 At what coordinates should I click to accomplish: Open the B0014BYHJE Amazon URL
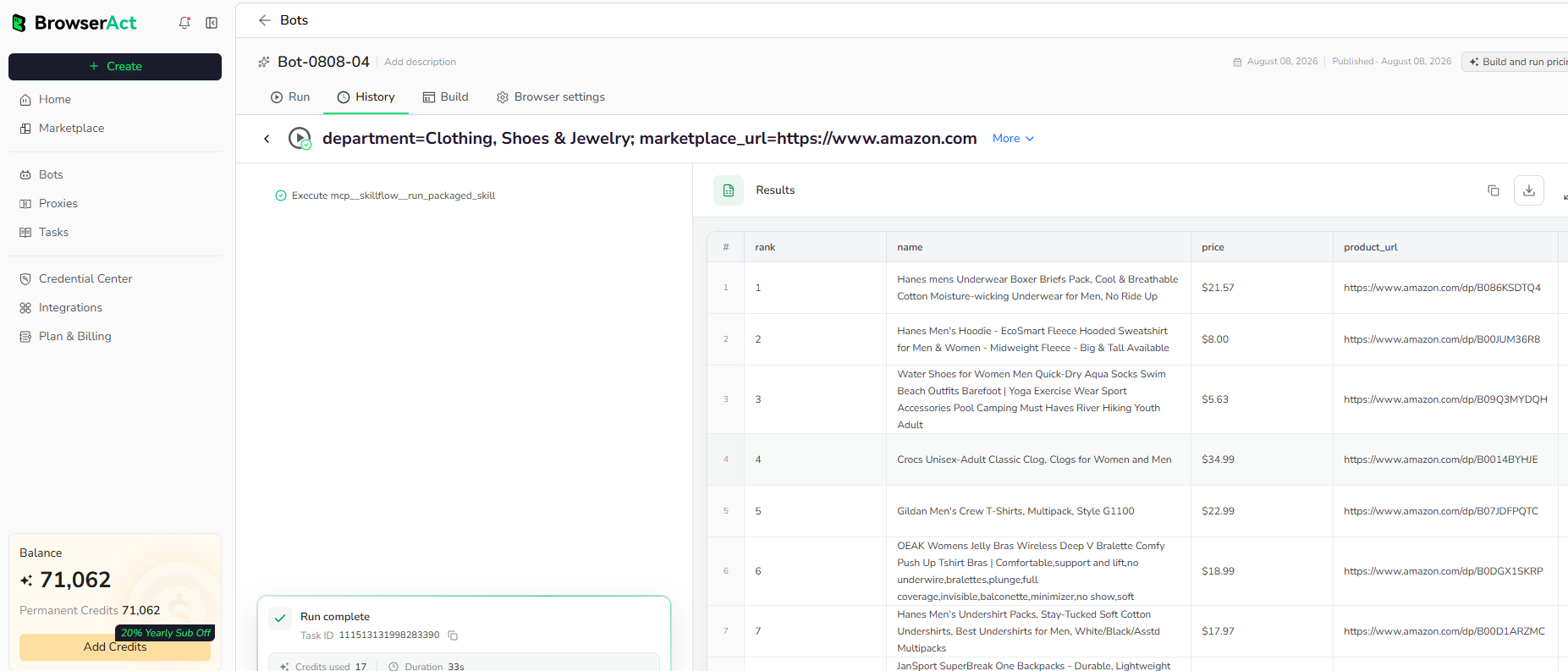click(1440, 459)
